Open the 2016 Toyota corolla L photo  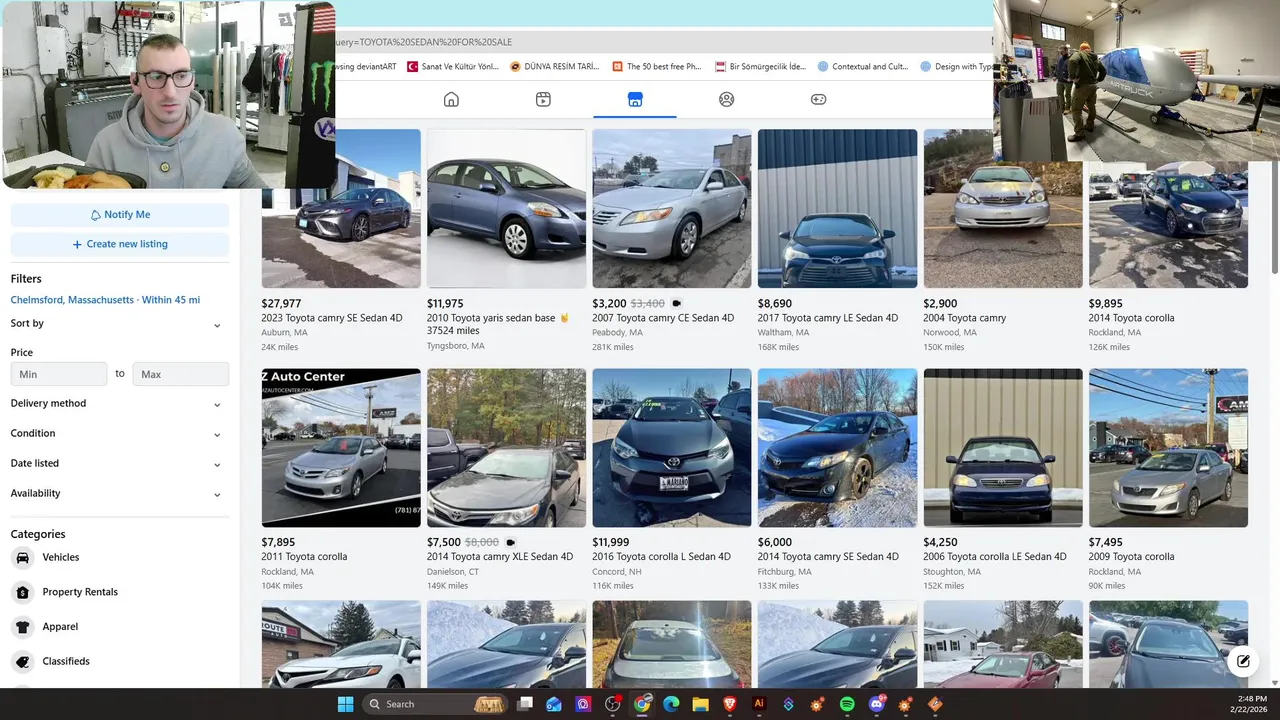672,448
